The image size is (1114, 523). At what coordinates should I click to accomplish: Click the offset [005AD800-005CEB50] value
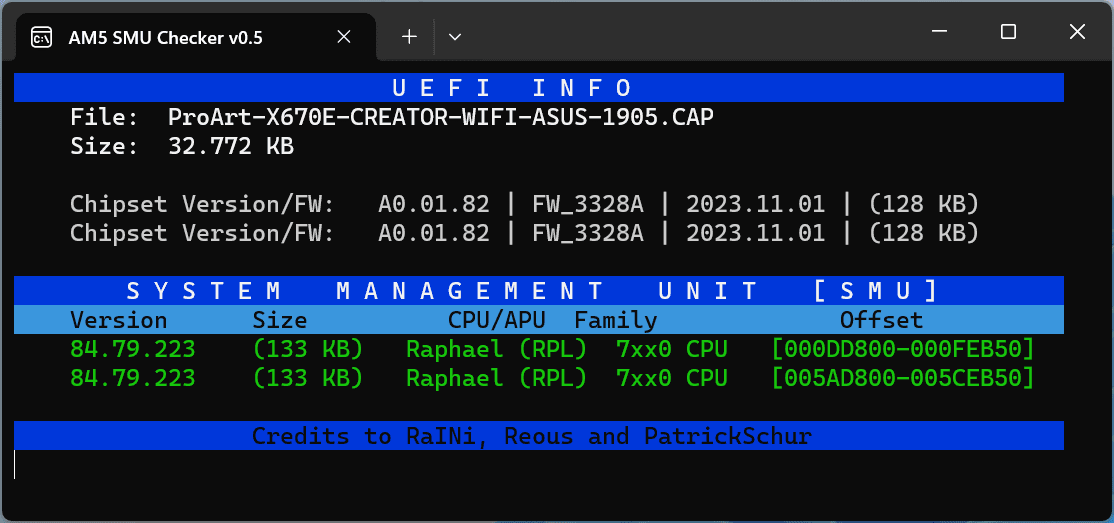pos(902,379)
